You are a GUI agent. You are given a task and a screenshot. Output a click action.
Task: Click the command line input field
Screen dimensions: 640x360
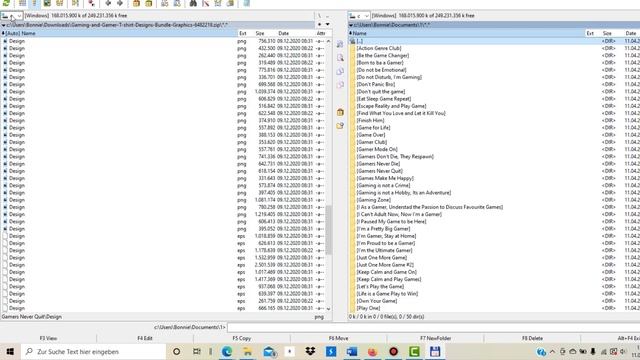pos(433,327)
